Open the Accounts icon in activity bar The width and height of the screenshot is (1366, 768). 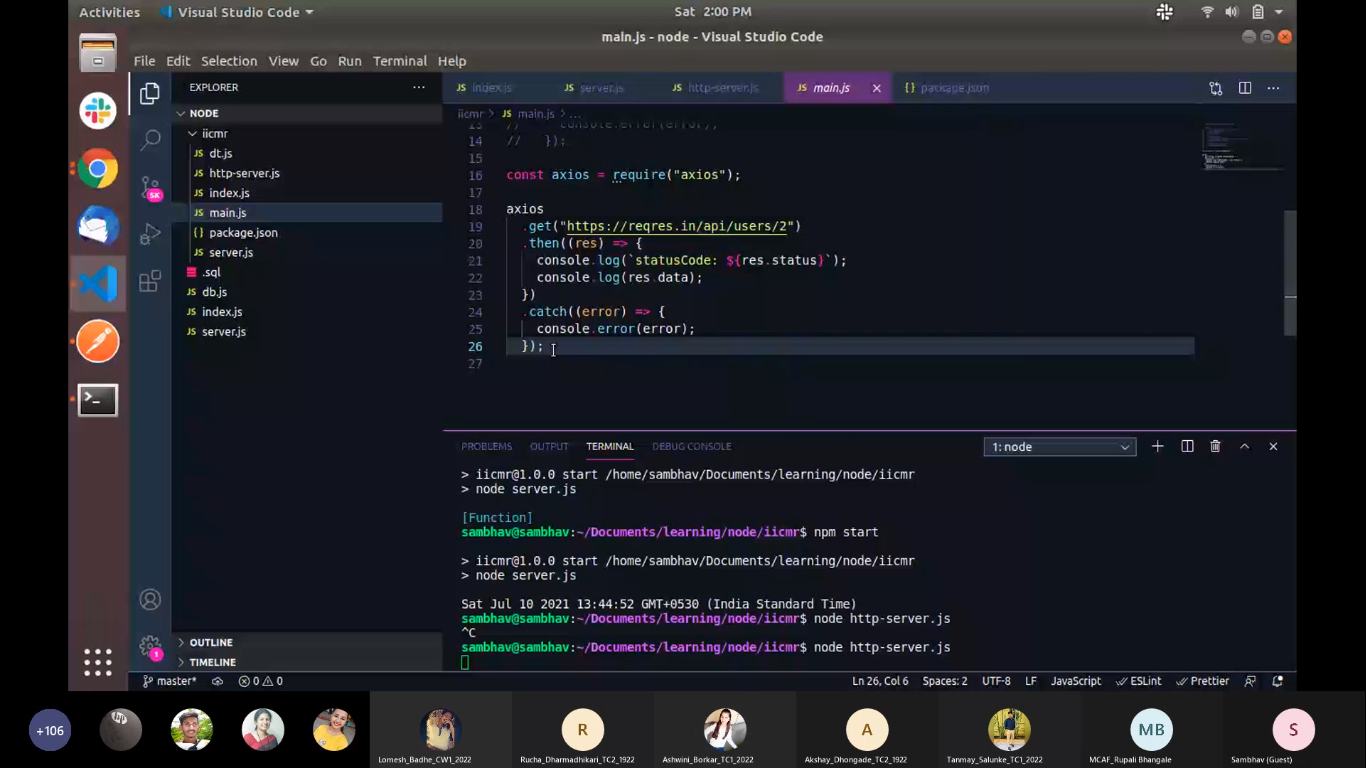click(x=150, y=599)
